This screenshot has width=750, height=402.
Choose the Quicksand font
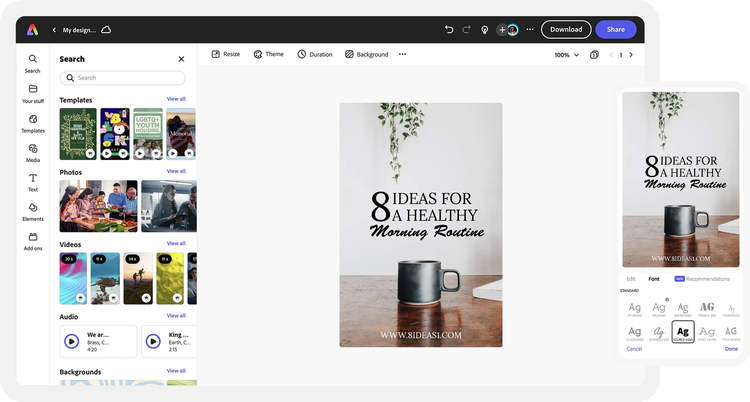635,333
